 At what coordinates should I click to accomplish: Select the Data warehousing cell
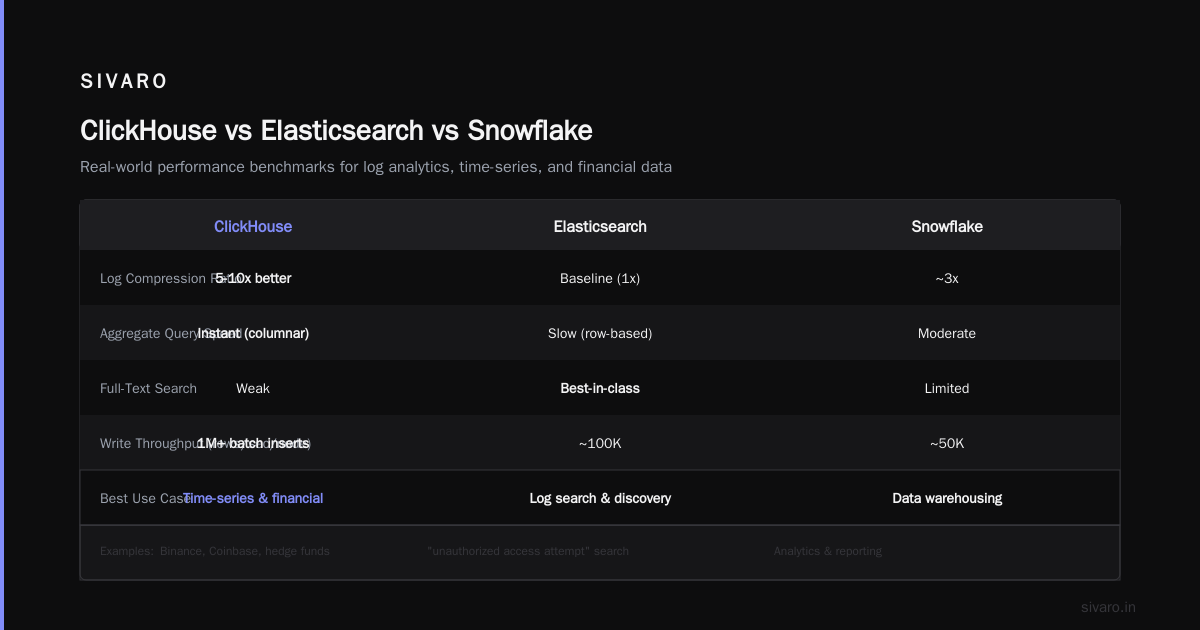click(947, 499)
